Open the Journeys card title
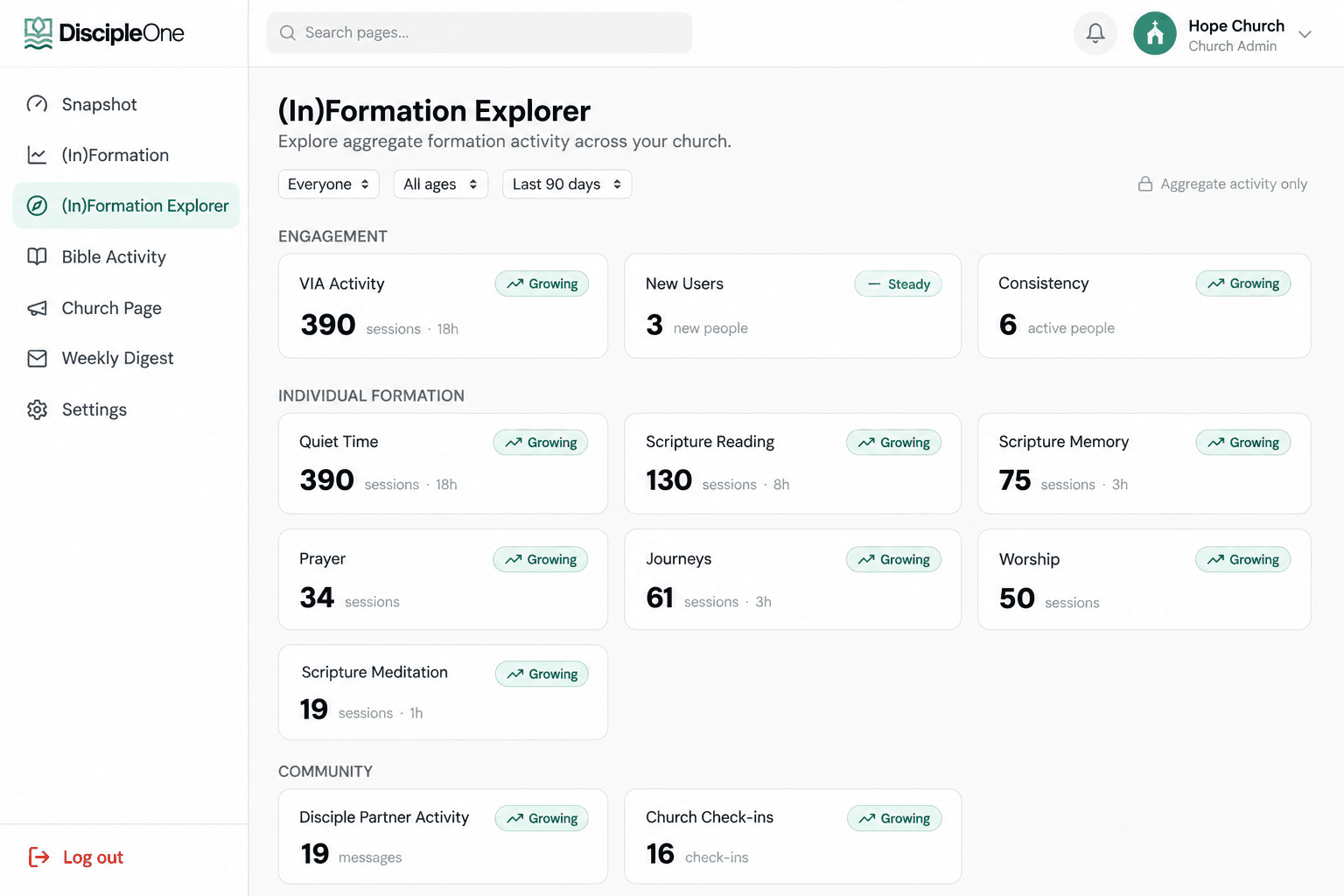Screen dimensions: 1344x896 pyautogui.click(x=678, y=559)
